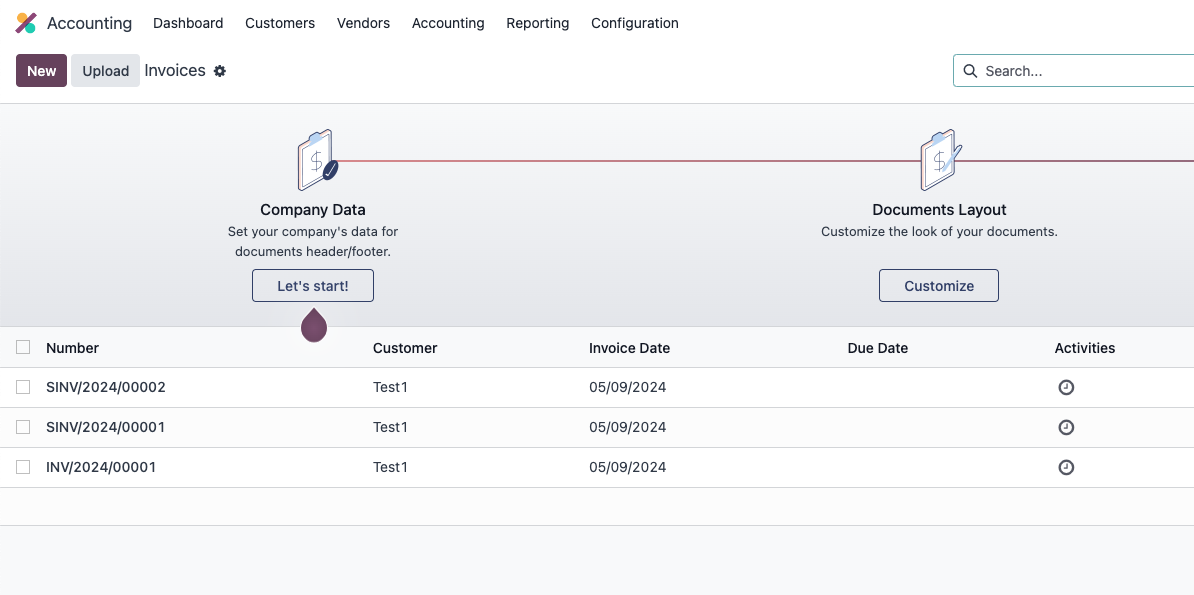The height and width of the screenshot is (595, 1194).
Task: Open the Configuration dropdown menu
Action: point(635,23)
